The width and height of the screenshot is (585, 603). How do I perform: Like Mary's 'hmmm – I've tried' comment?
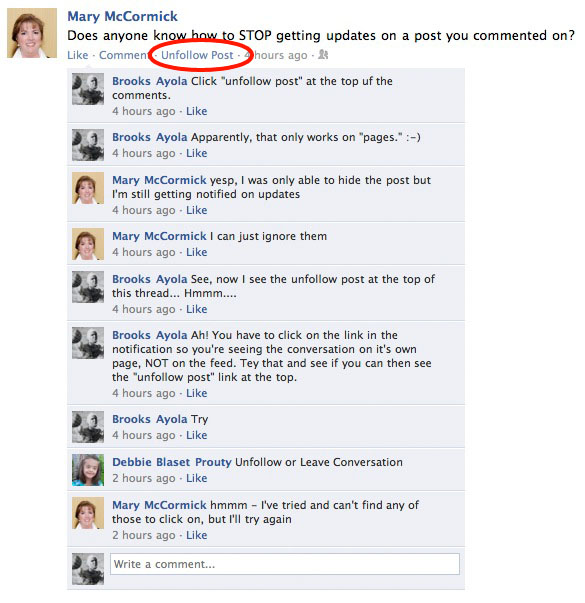(197, 535)
